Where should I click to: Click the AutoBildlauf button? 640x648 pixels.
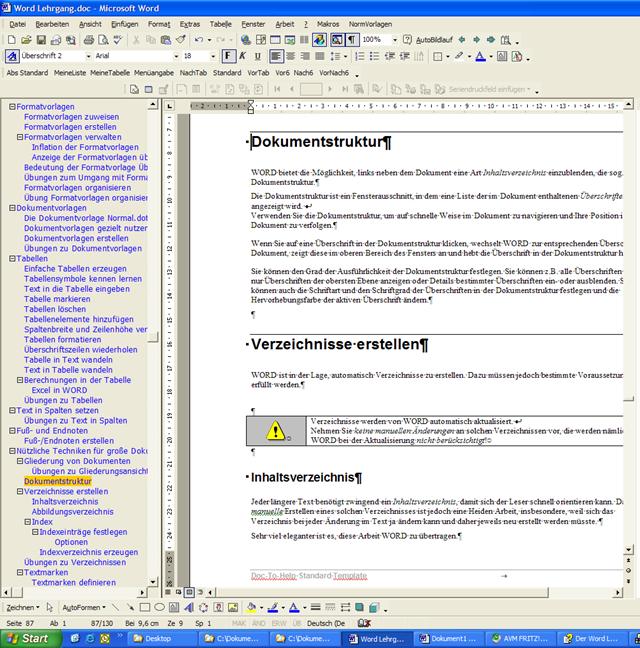point(429,39)
